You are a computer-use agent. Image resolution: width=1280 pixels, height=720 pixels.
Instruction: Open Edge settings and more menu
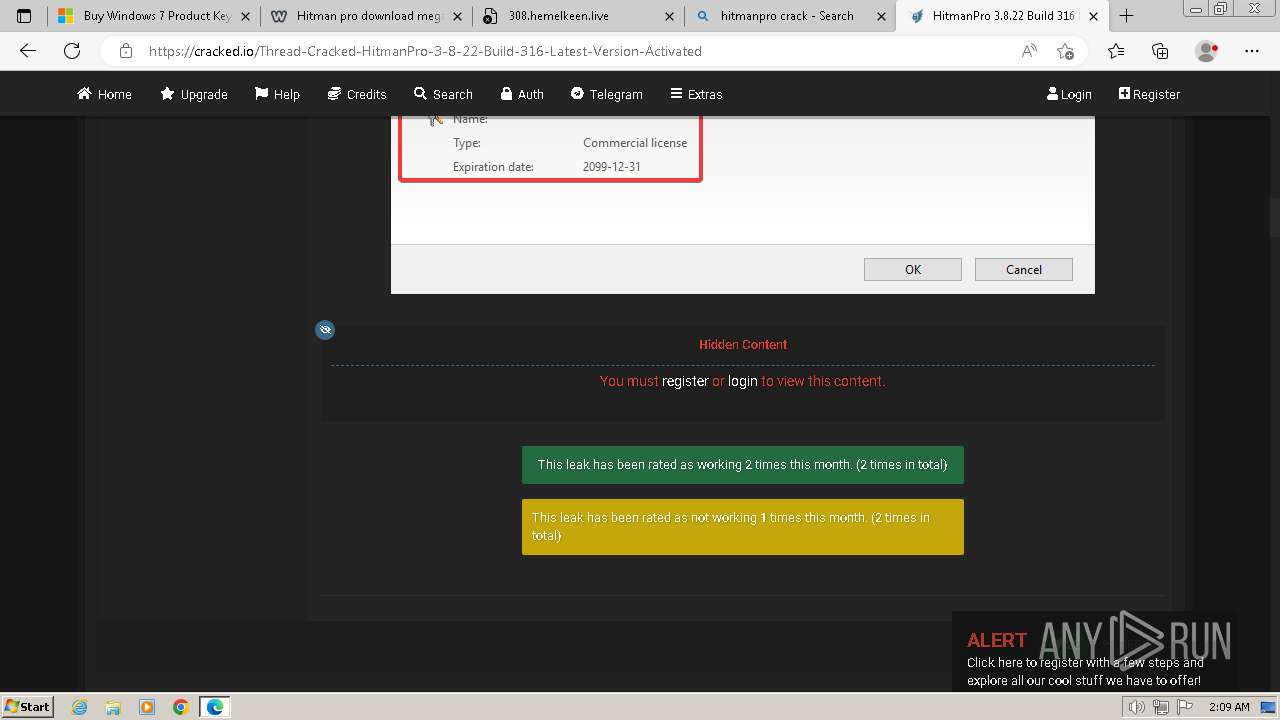point(1252,51)
